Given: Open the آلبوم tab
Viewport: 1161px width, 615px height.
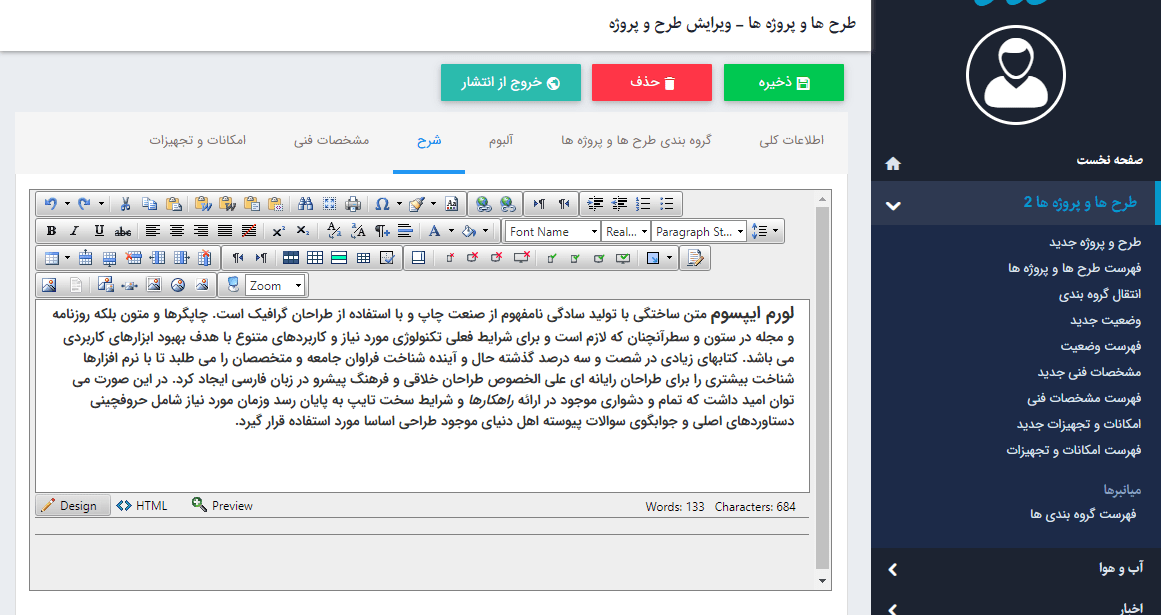Looking at the screenshot, I should (x=500, y=140).
